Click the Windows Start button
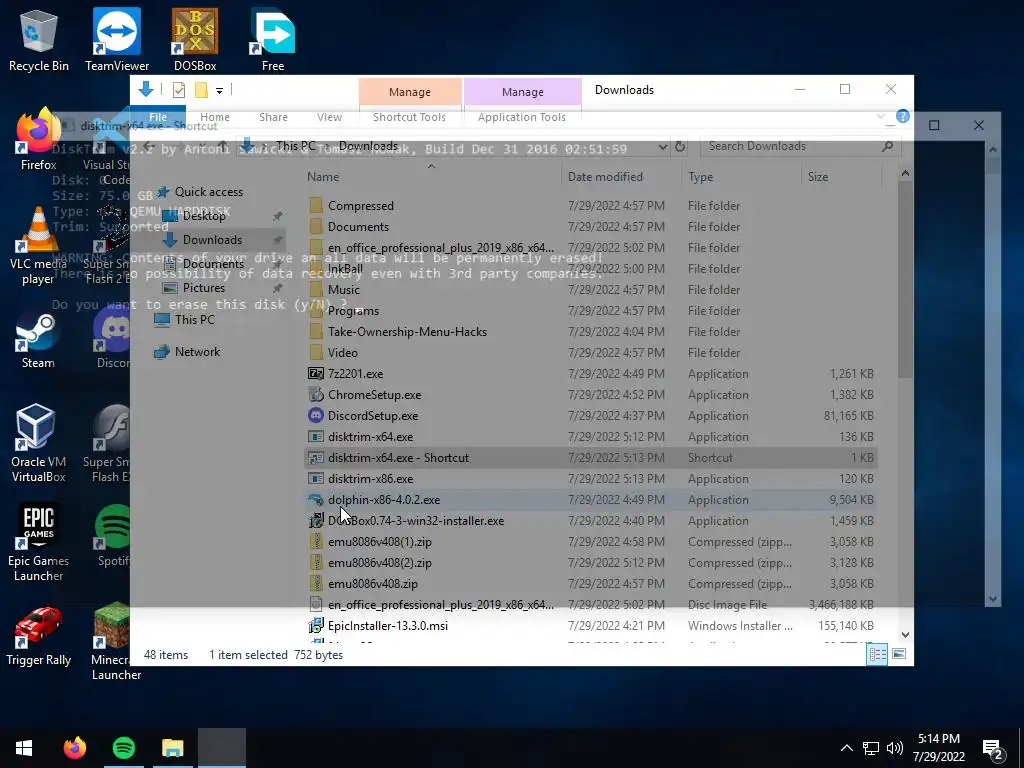The height and width of the screenshot is (768, 1024). click(24, 748)
